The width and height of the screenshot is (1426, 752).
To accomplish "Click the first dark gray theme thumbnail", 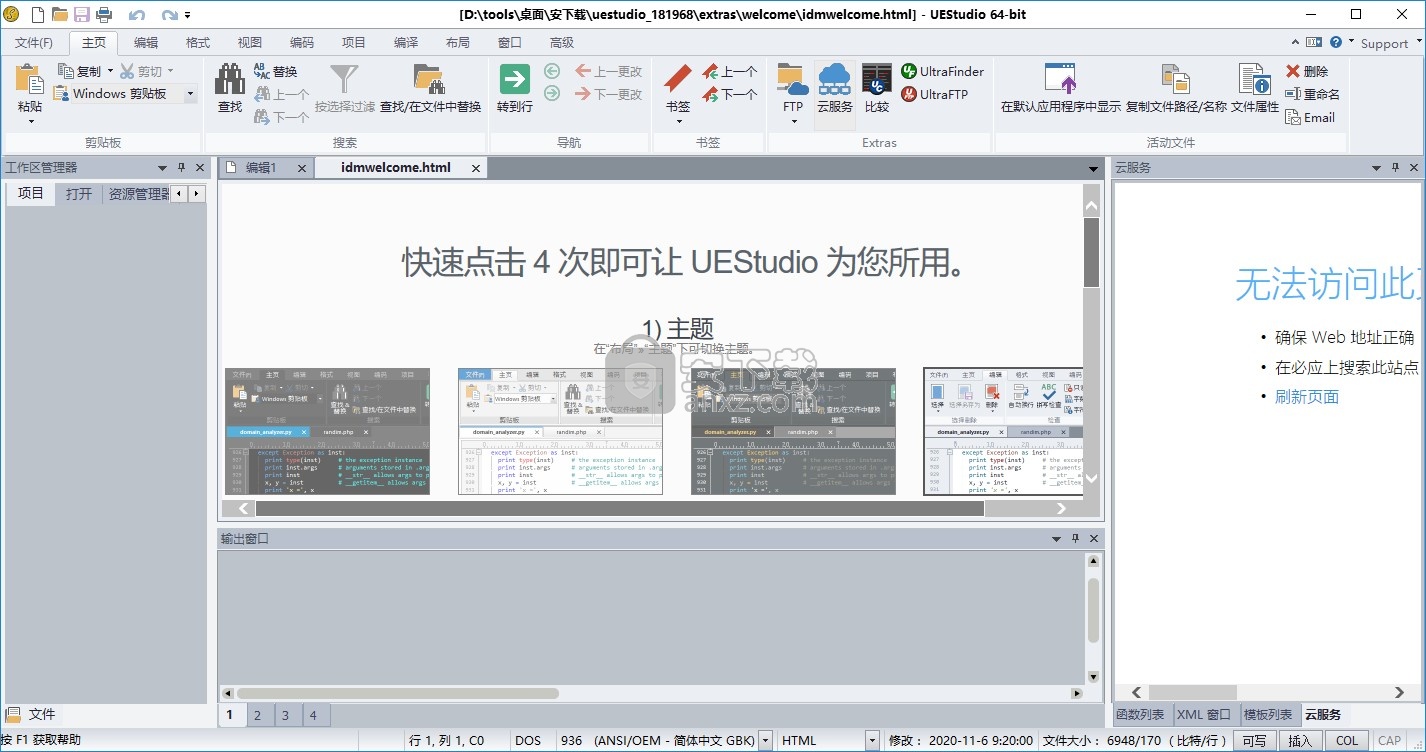I will (327, 431).
